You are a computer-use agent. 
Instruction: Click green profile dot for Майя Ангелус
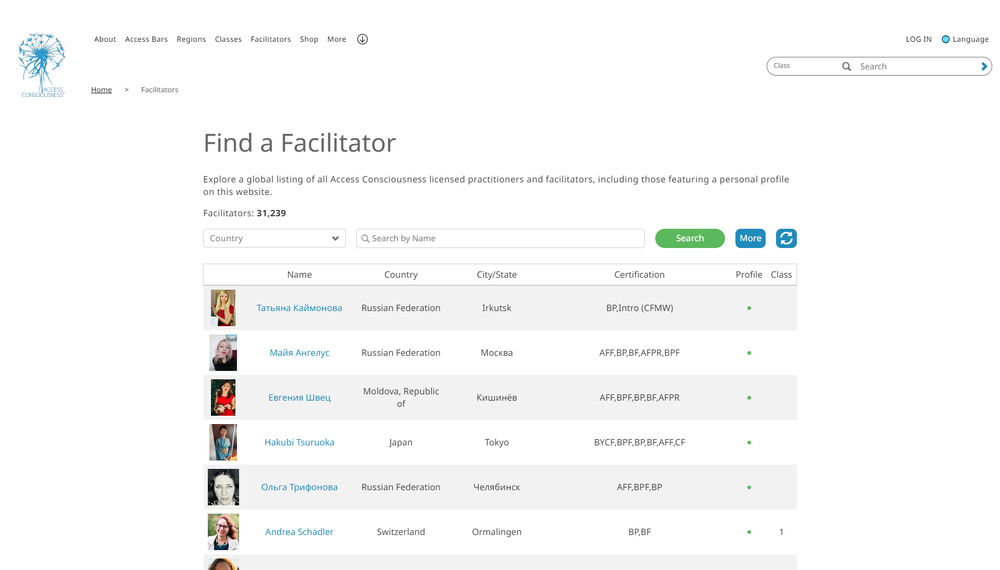(749, 353)
